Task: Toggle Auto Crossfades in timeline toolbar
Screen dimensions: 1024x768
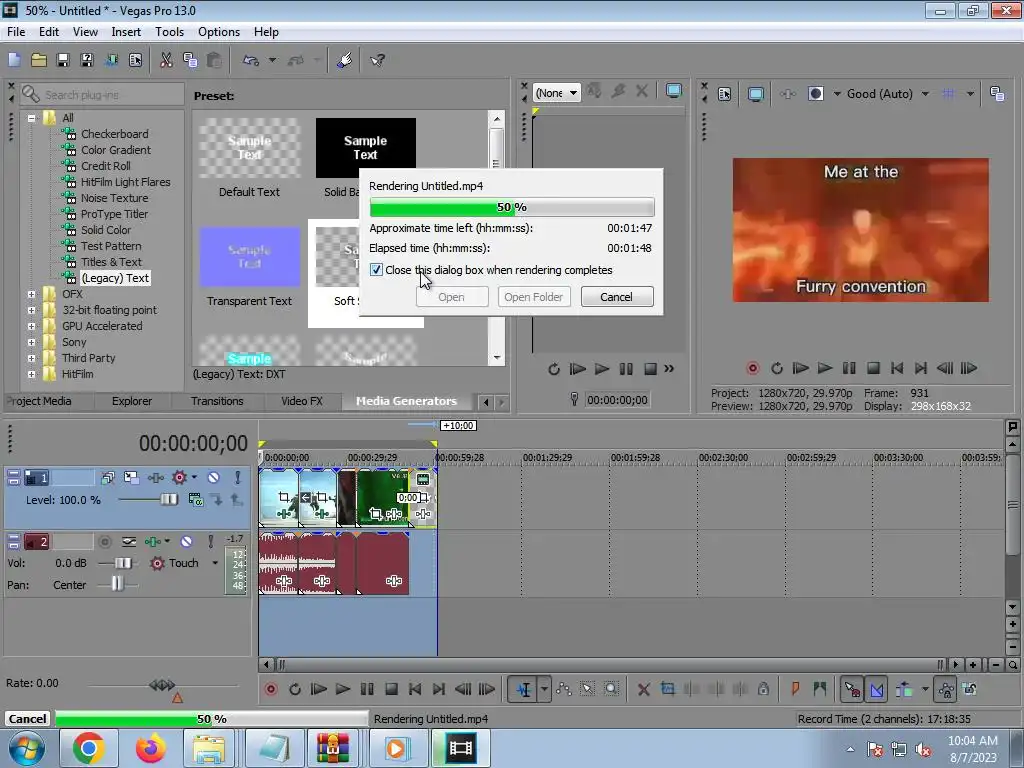Action: pyautogui.click(x=877, y=689)
